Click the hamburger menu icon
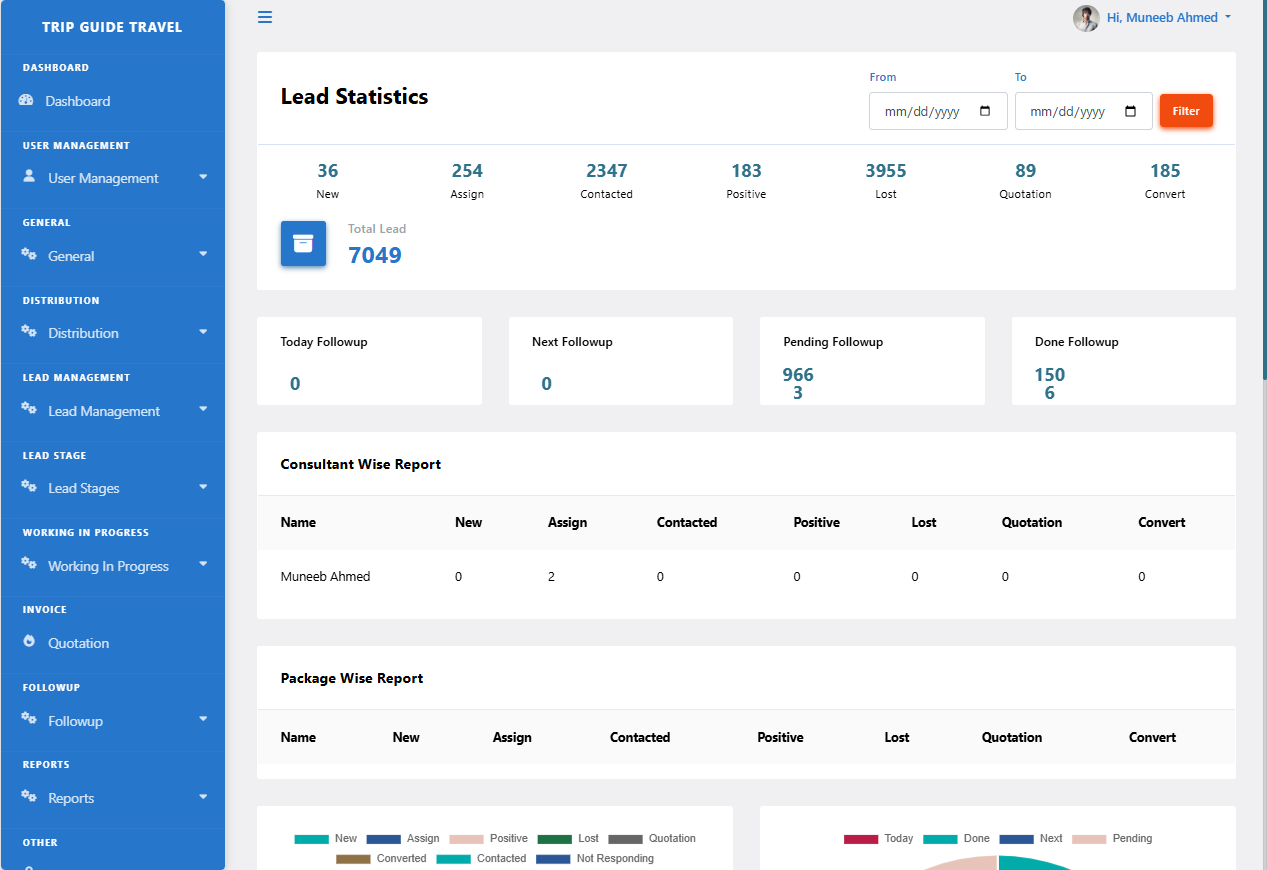This screenshot has height=870, width=1267. click(x=264, y=17)
